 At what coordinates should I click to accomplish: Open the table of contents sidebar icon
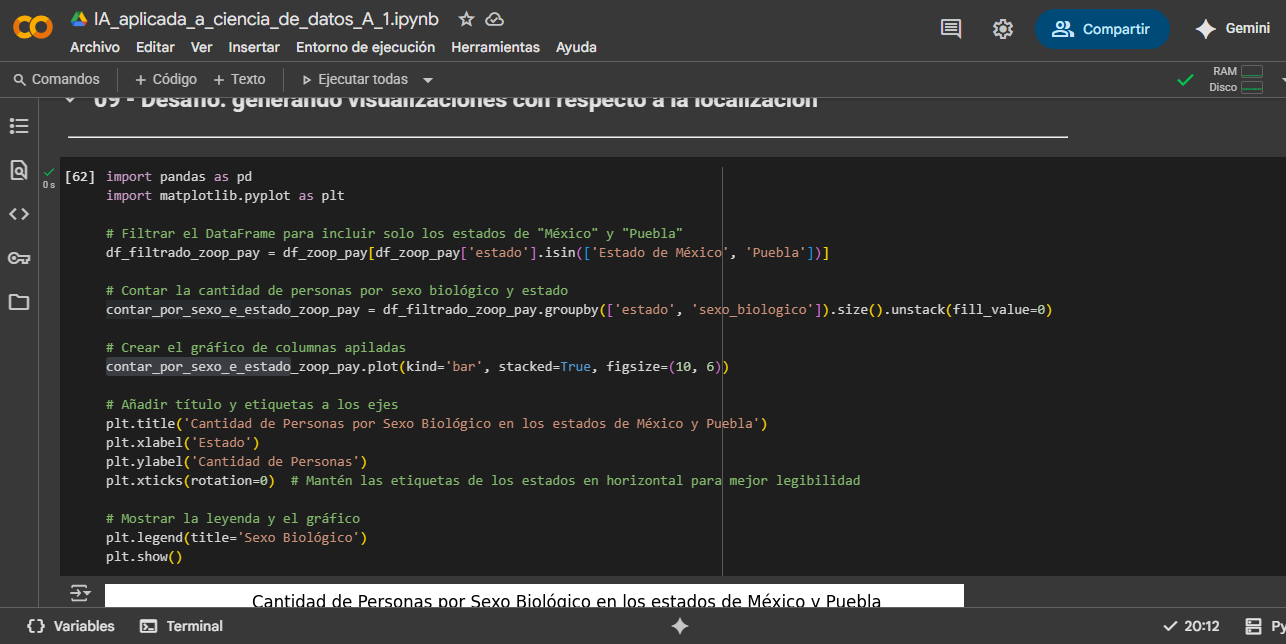pos(19,126)
